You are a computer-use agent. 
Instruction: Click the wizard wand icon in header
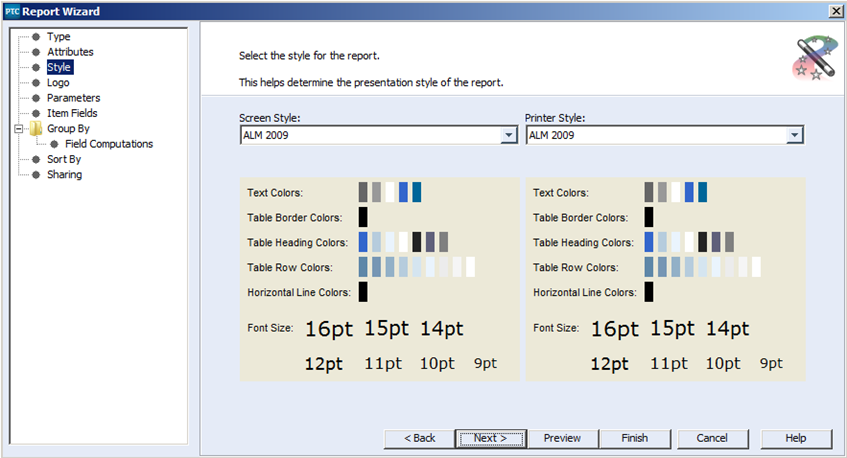click(x=813, y=59)
